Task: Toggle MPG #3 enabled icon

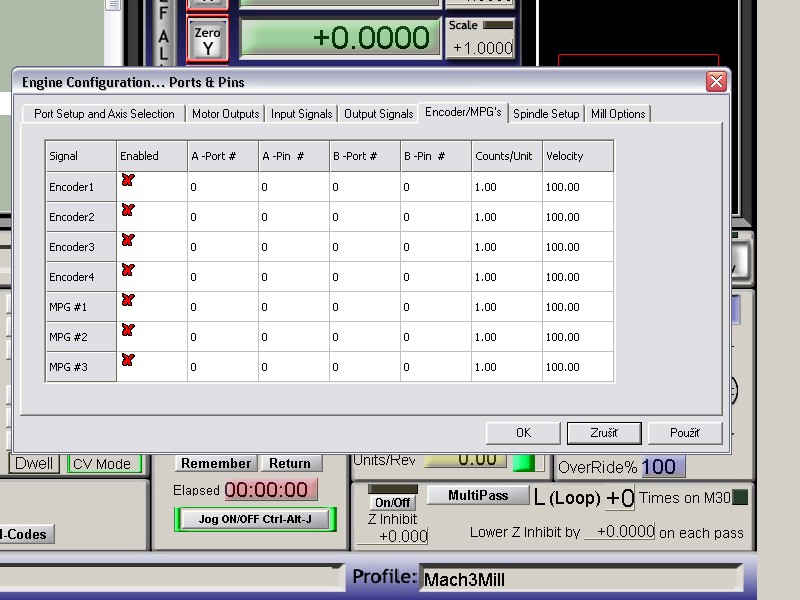Action: pyautogui.click(x=128, y=361)
